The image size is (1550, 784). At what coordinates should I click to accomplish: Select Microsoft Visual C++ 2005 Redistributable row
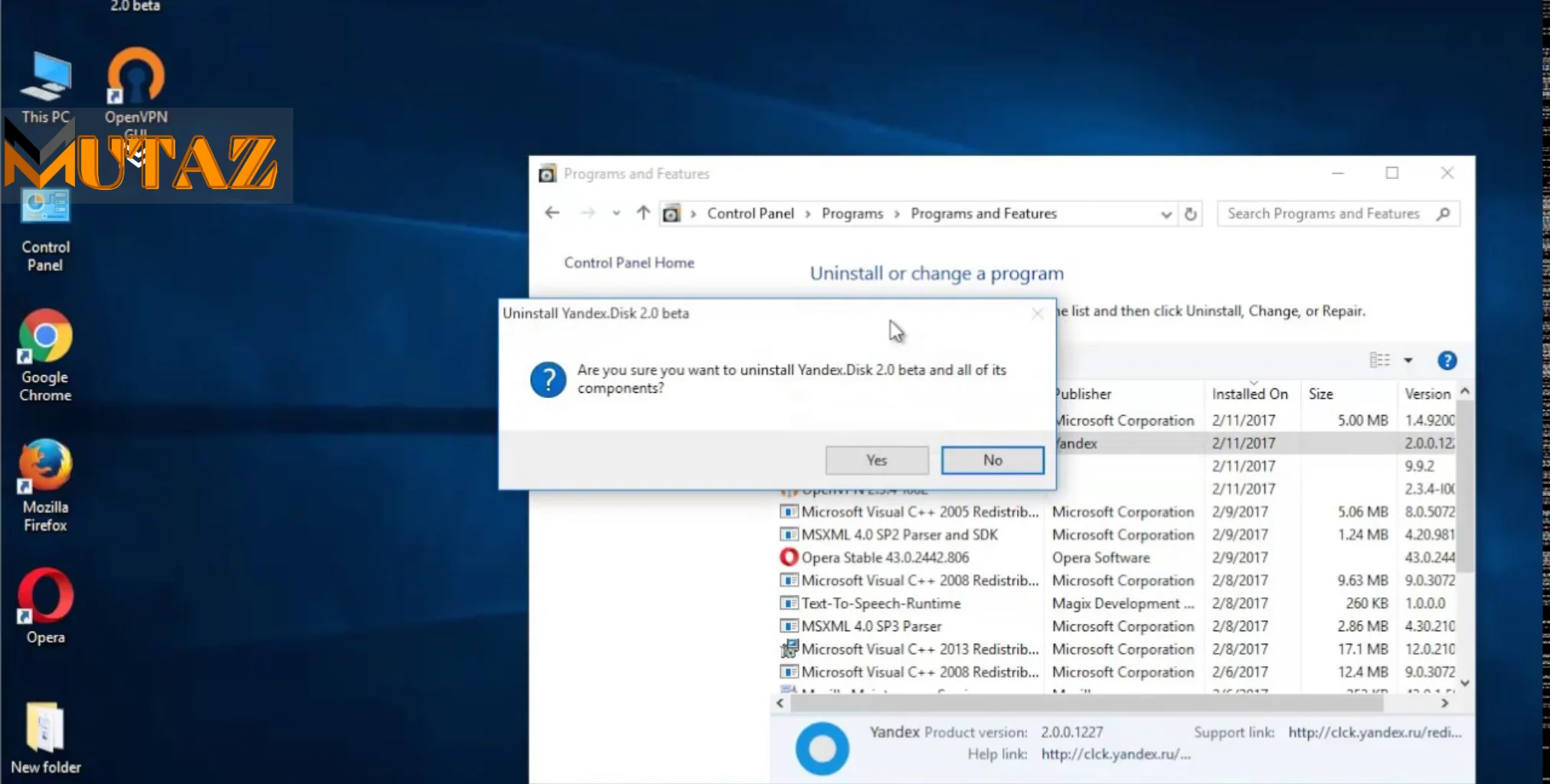click(1116, 511)
